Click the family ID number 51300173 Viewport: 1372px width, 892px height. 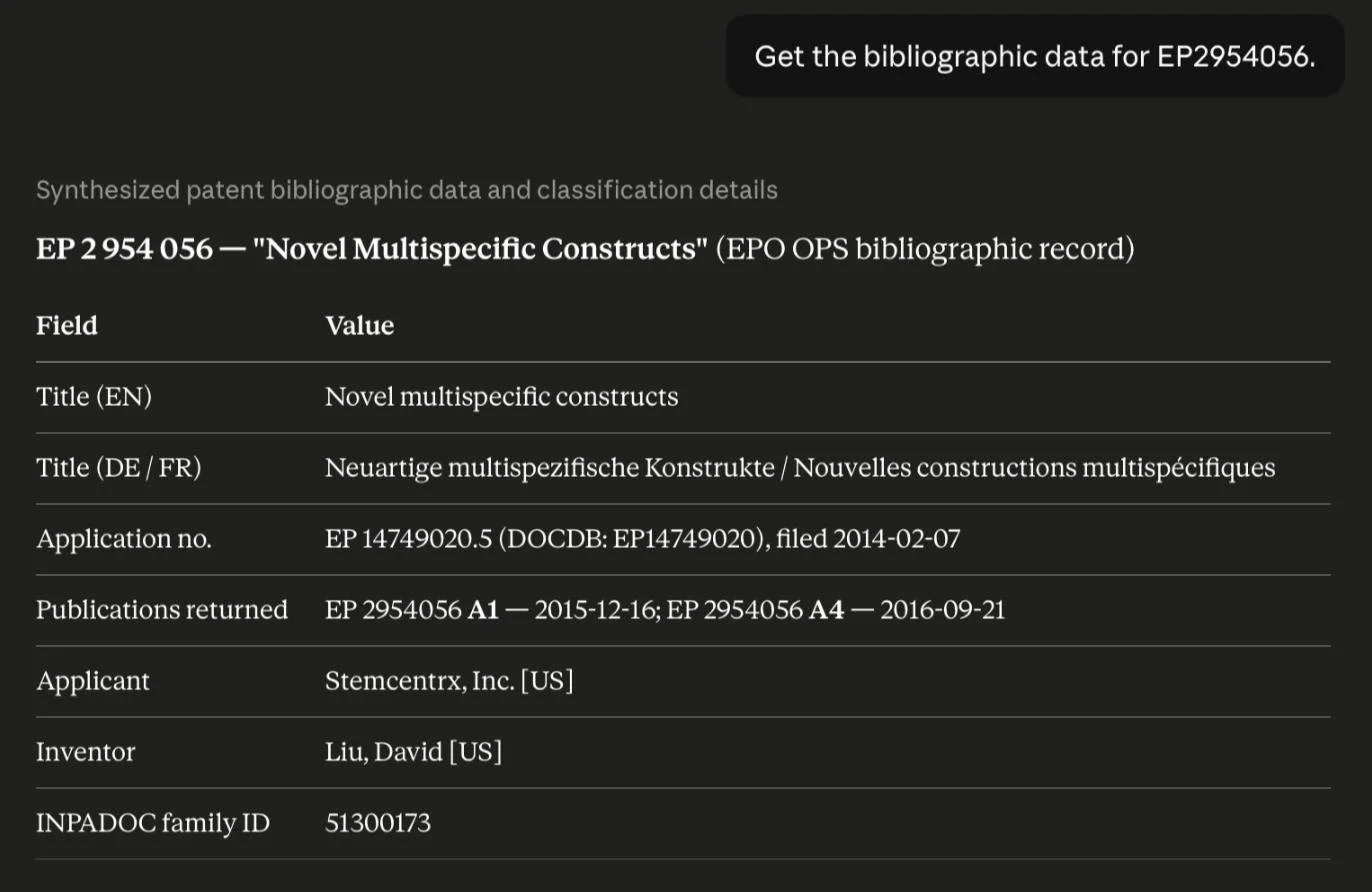coord(378,823)
